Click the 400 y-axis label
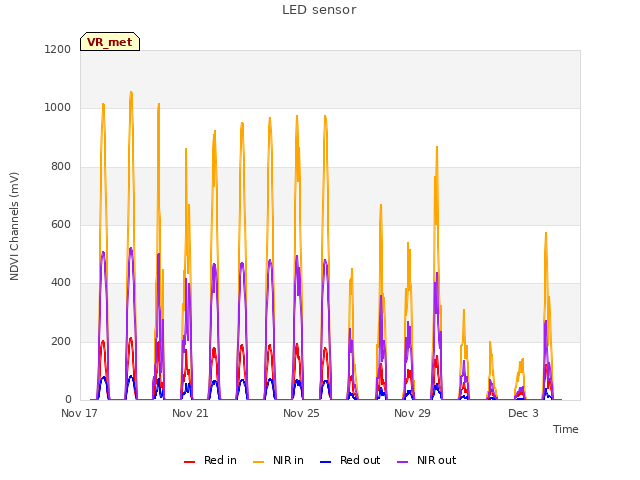The width and height of the screenshot is (640, 480). 61,282
